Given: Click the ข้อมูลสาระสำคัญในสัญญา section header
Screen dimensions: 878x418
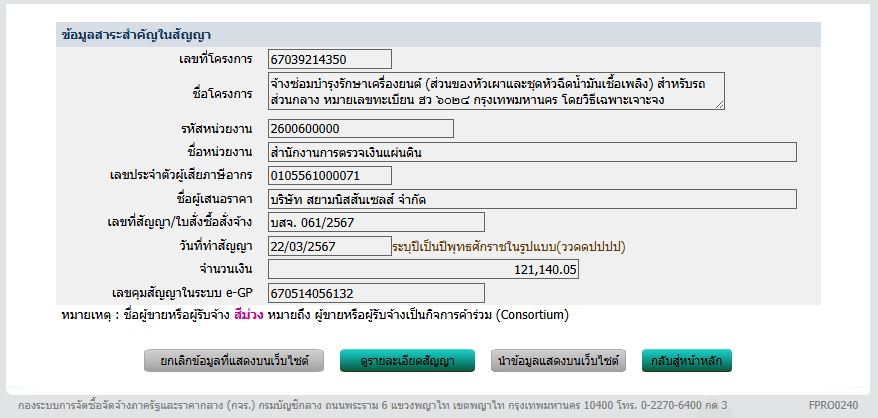Looking at the screenshot, I should point(130,35).
